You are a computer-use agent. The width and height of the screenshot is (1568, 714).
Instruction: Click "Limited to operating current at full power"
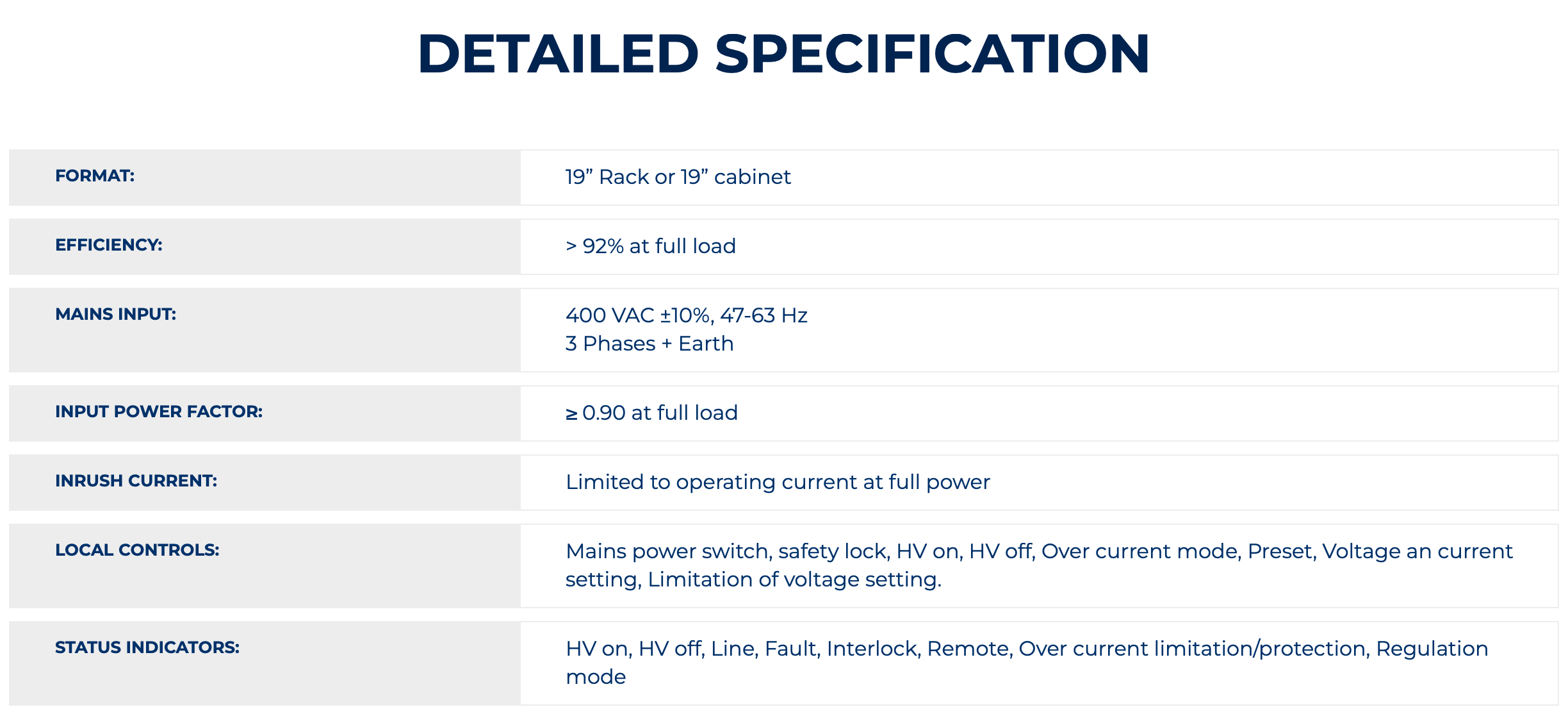(x=778, y=482)
